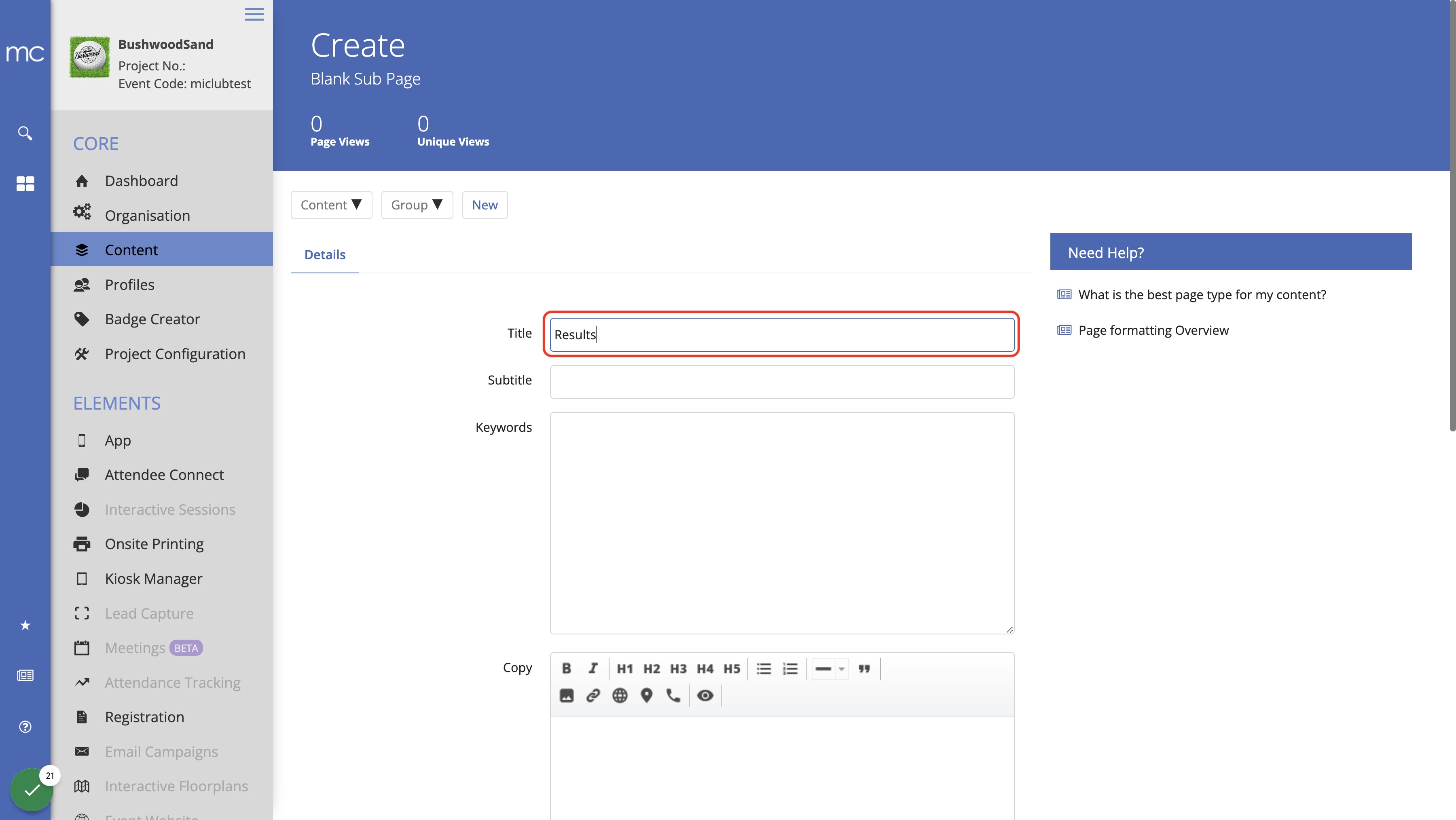Open Badge Creator in sidebar

(162, 319)
